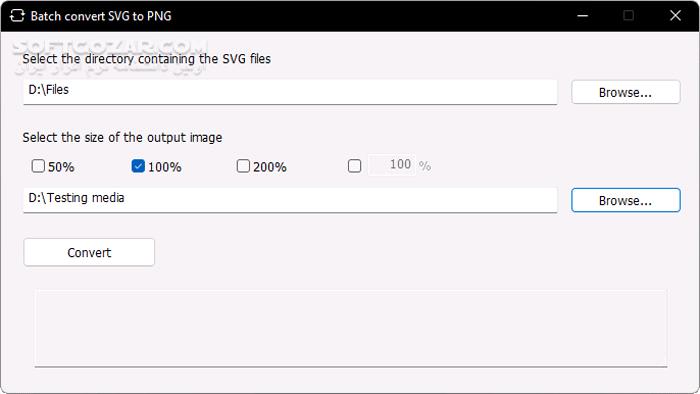Click the 'Select the directory containing the SVG files' label

coord(146,59)
